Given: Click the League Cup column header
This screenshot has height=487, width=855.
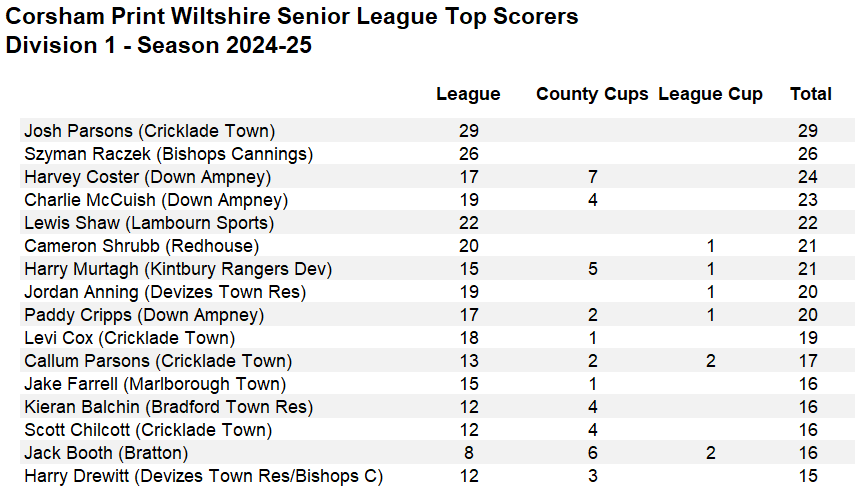Looking at the screenshot, I should 710,94.
